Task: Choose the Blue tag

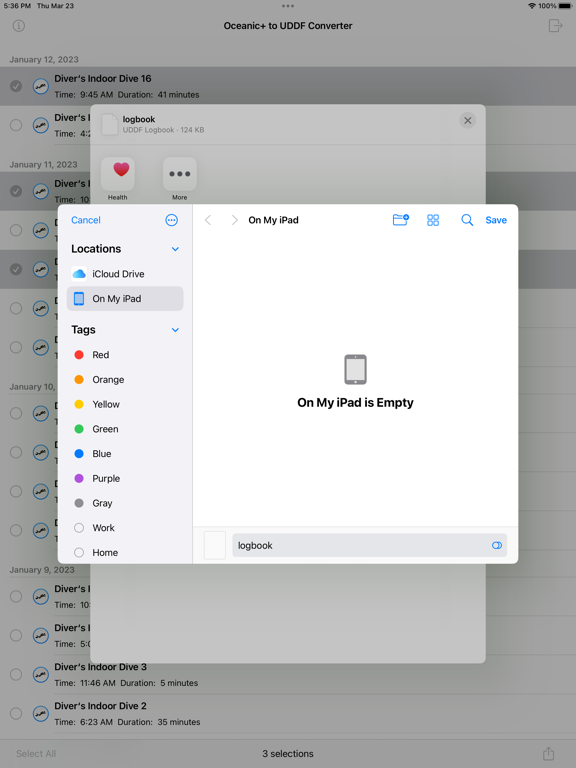Action: 125,454
